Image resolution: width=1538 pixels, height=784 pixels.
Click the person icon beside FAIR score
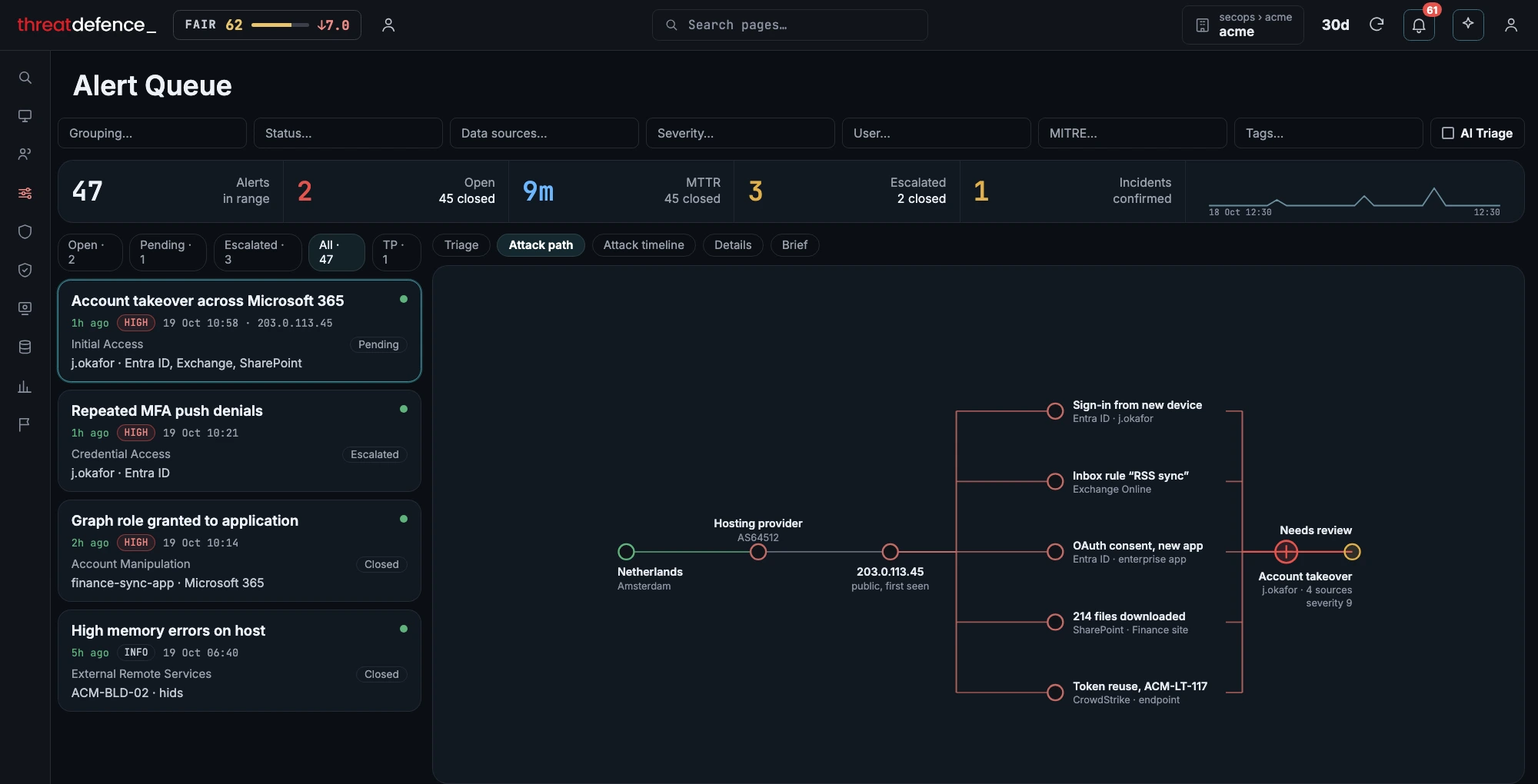click(x=388, y=25)
